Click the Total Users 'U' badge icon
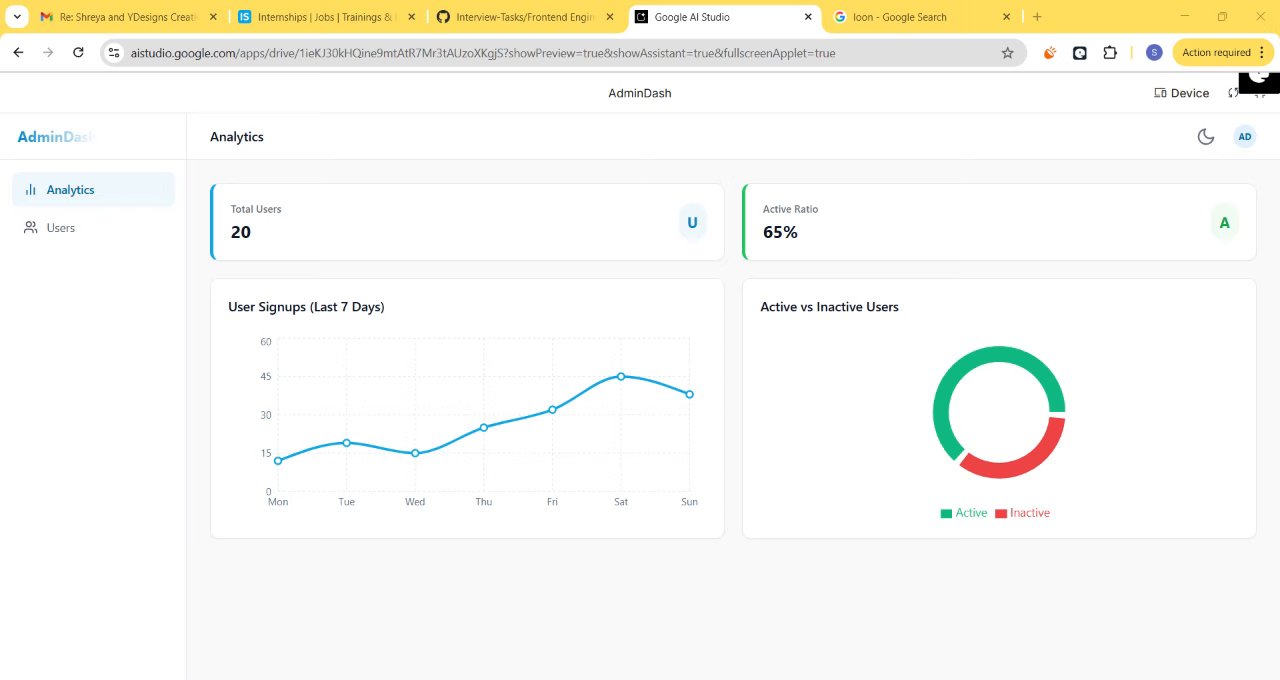This screenshot has height=680, width=1280. click(x=692, y=223)
